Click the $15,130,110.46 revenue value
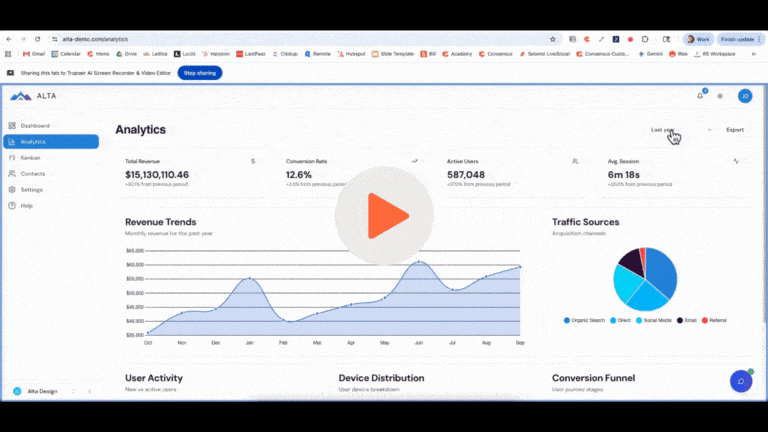768x432 pixels. [x=157, y=175]
